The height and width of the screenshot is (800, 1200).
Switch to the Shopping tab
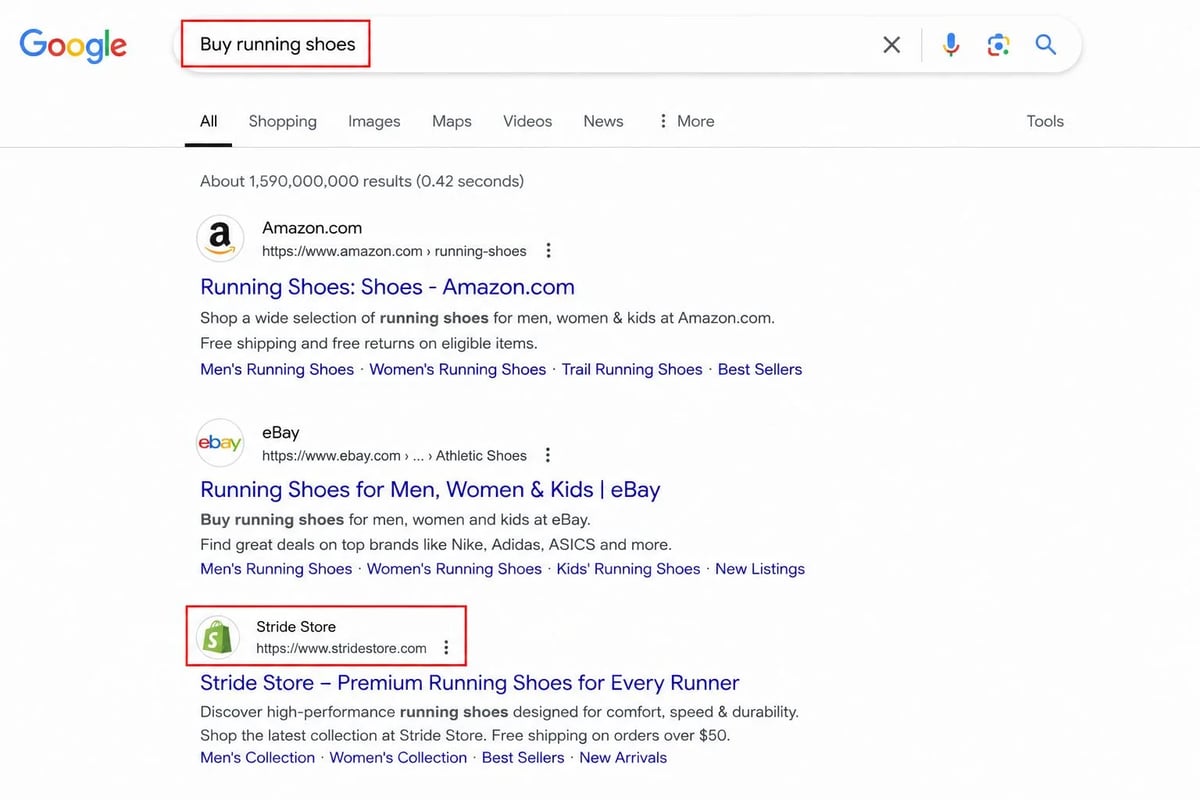(282, 121)
